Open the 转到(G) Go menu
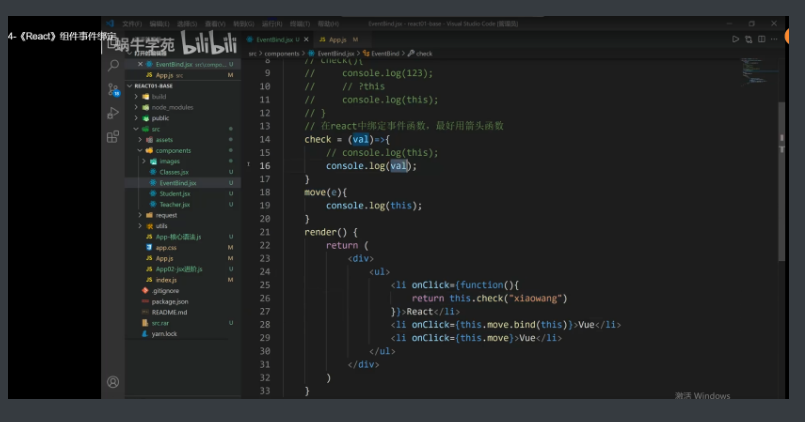The height and width of the screenshot is (422, 805). [x=243, y=24]
